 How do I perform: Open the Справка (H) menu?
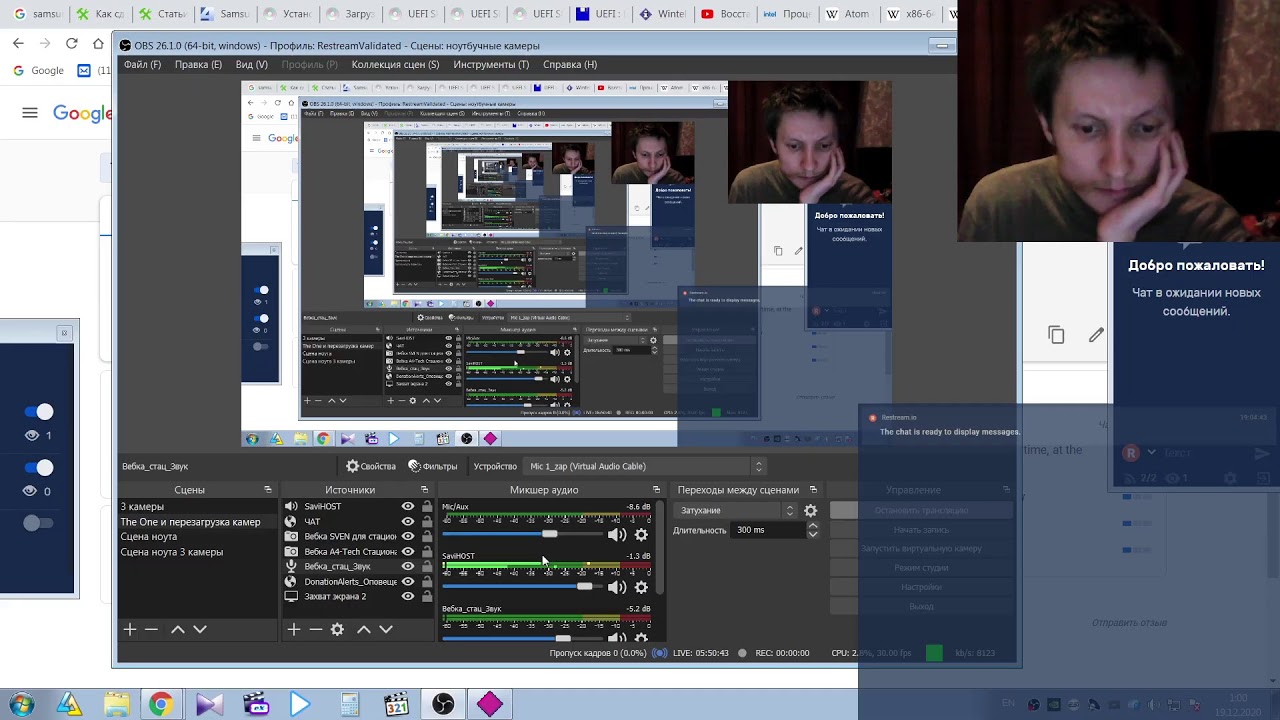(570, 64)
